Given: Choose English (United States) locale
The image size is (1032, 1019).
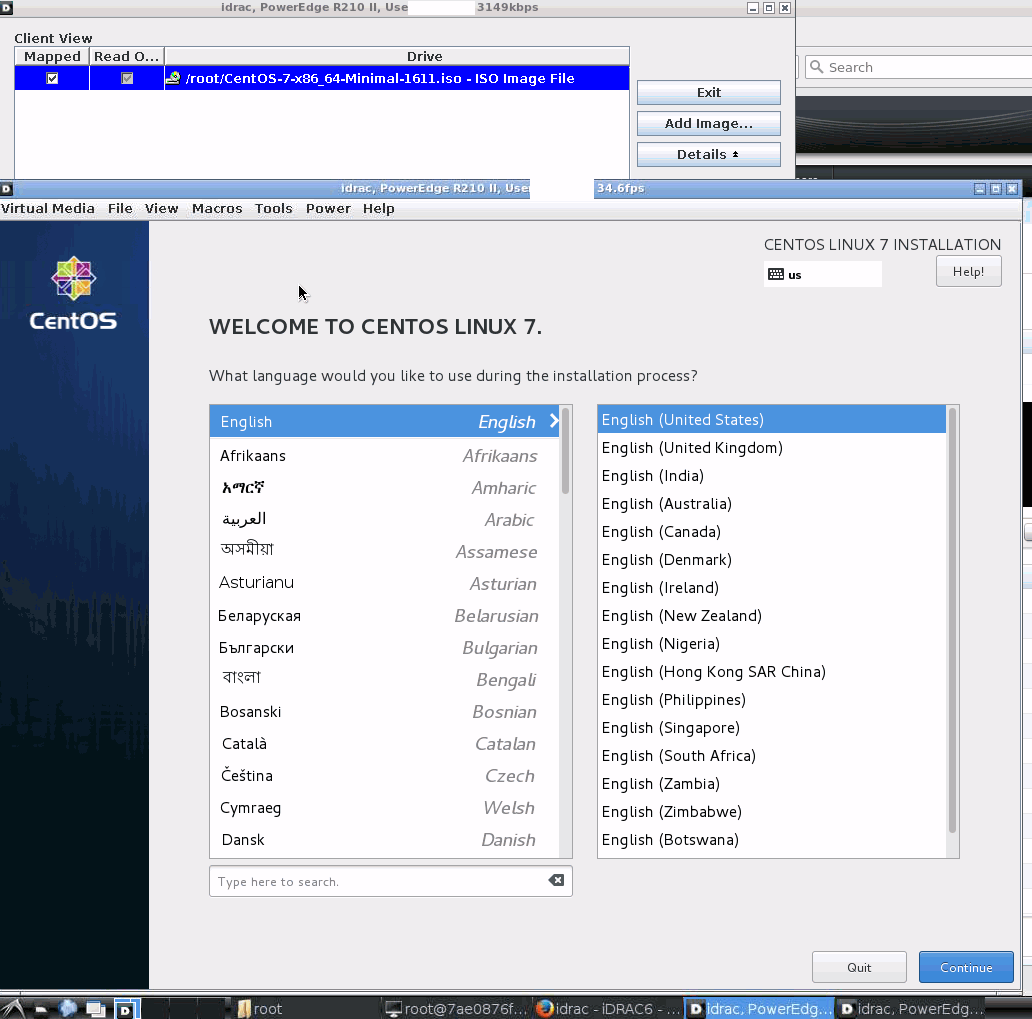Looking at the screenshot, I should [x=771, y=419].
